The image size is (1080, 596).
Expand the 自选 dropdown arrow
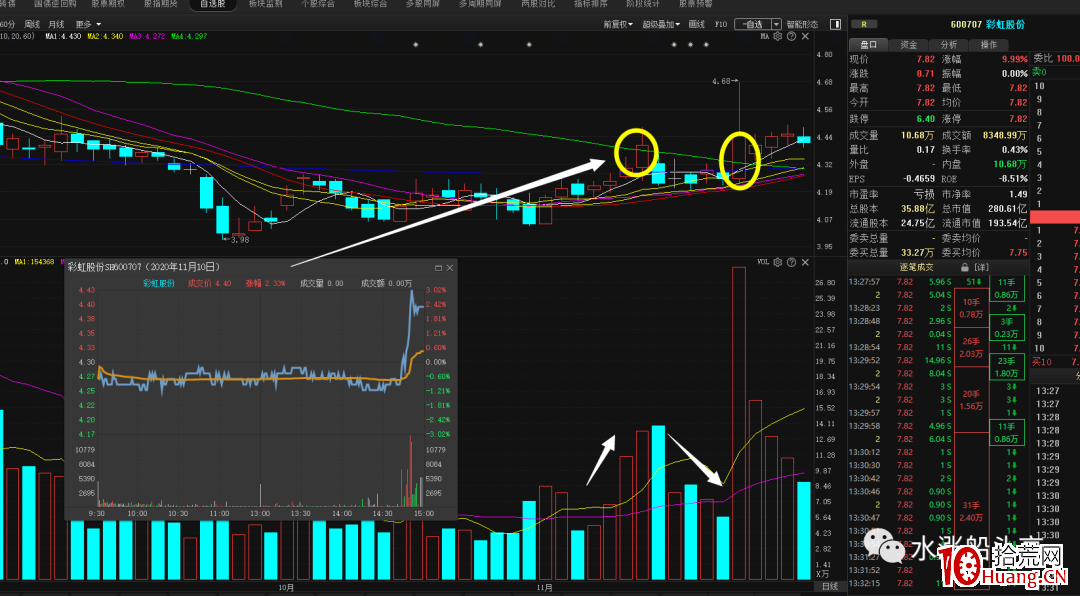[x=777, y=23]
